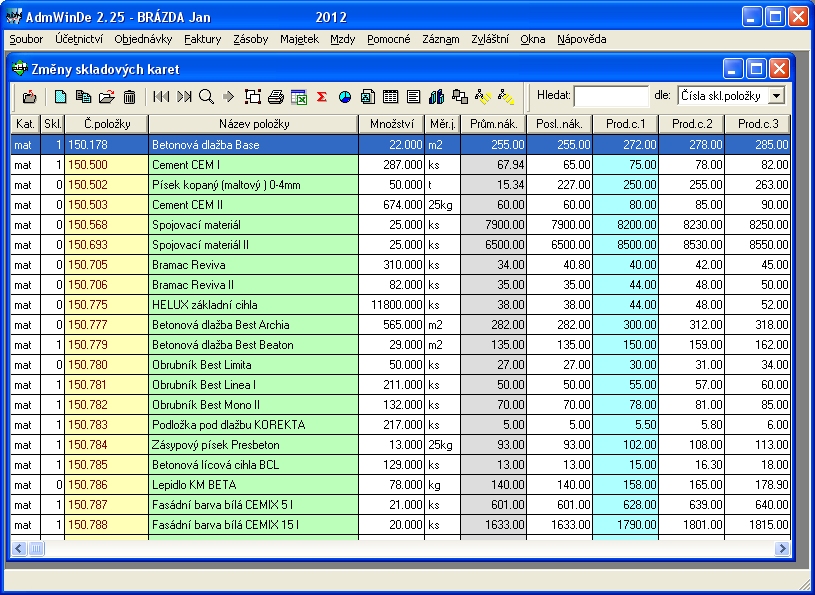The width and height of the screenshot is (815, 595).
Task: Open the Účetnictví menu
Action: 79,39
